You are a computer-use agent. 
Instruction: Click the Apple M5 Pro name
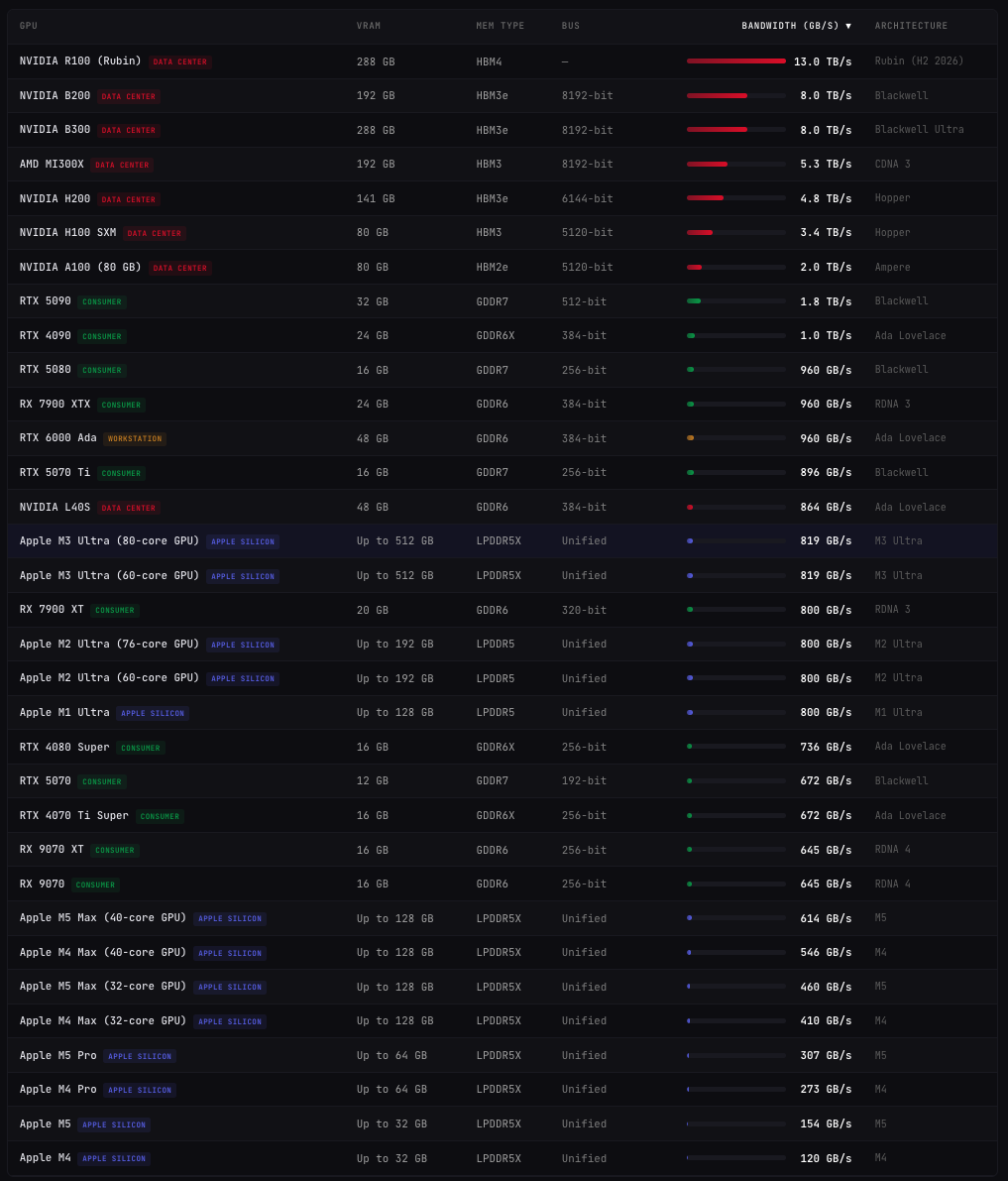(x=57, y=1056)
